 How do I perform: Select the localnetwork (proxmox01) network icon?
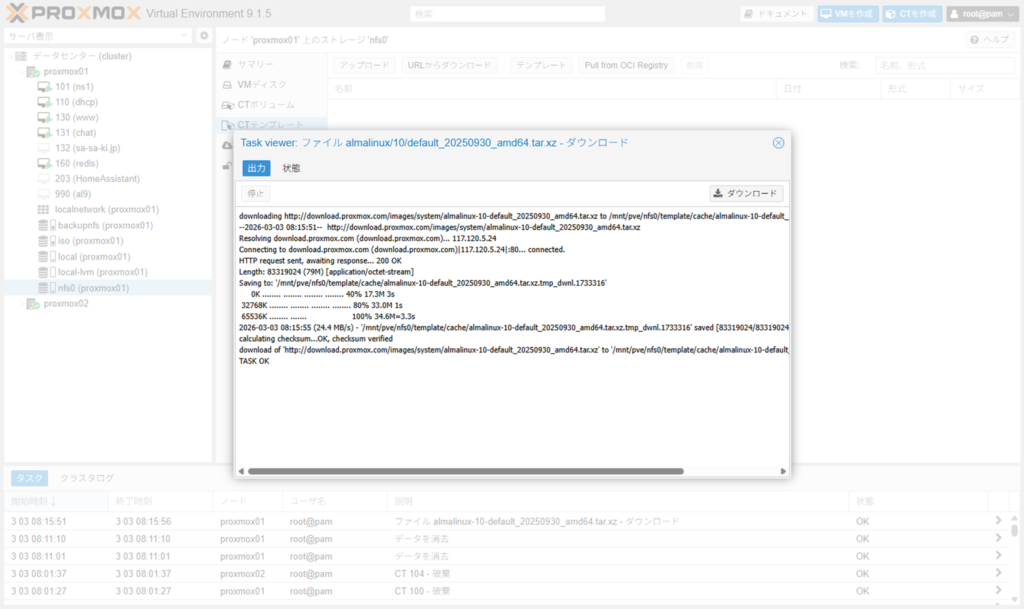click(x=44, y=210)
